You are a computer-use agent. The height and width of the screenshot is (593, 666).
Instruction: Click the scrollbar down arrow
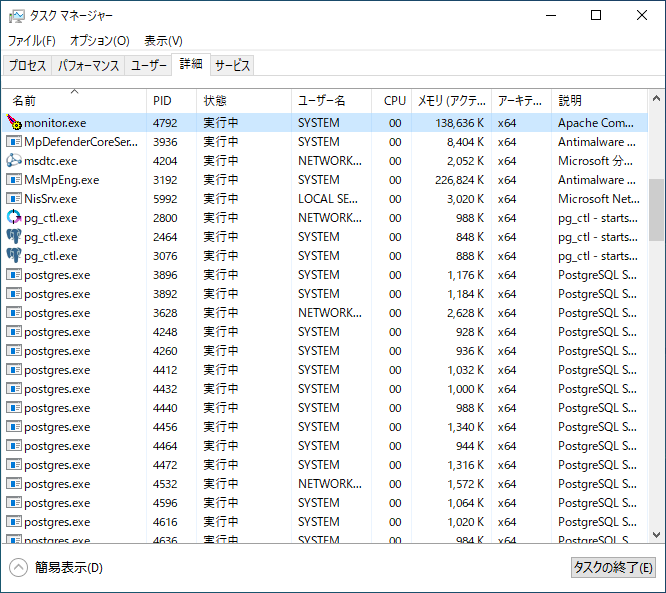pos(656,534)
